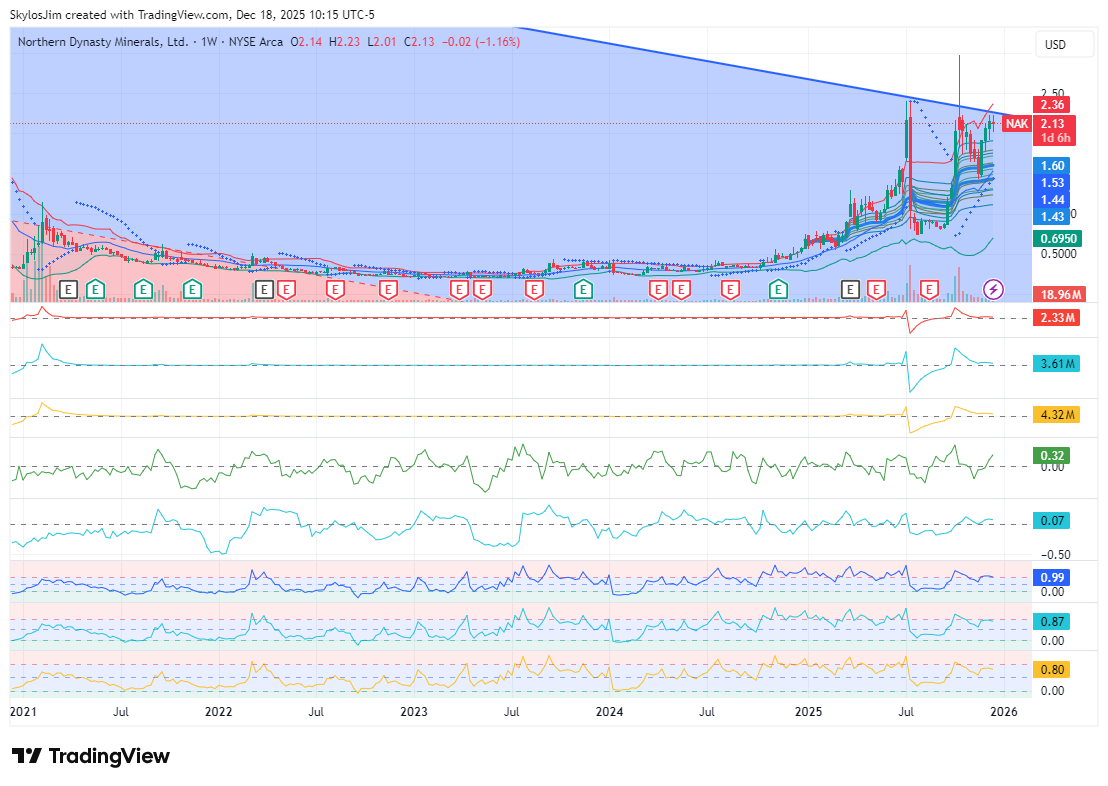Click the green 0.6950 price label
Image resolution: width=1108 pixels, height=786 pixels.
pos(1058,239)
